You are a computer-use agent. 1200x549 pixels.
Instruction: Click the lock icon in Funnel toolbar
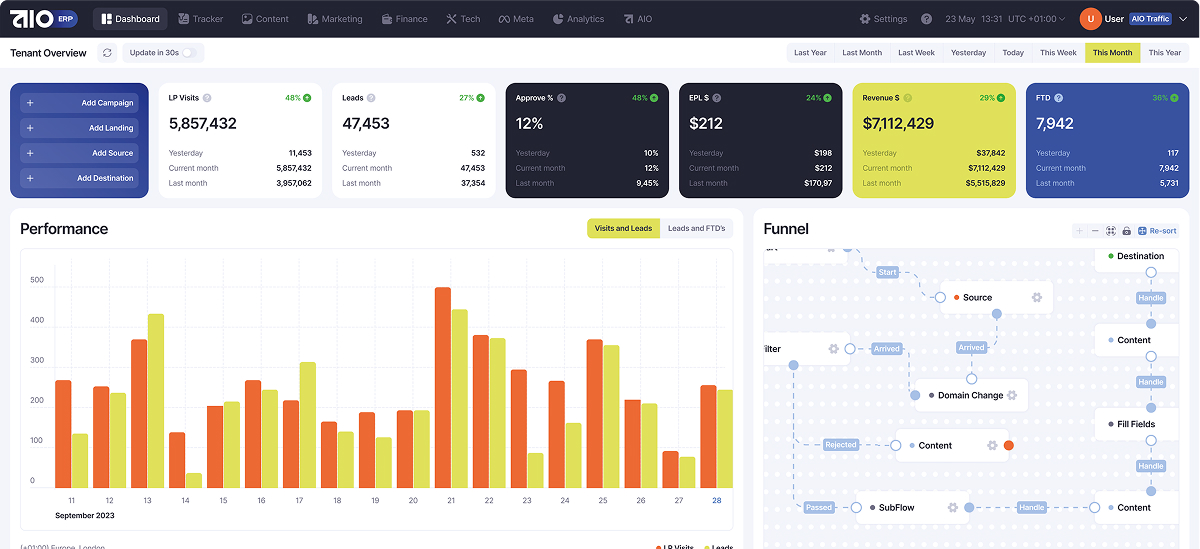(x=1126, y=231)
